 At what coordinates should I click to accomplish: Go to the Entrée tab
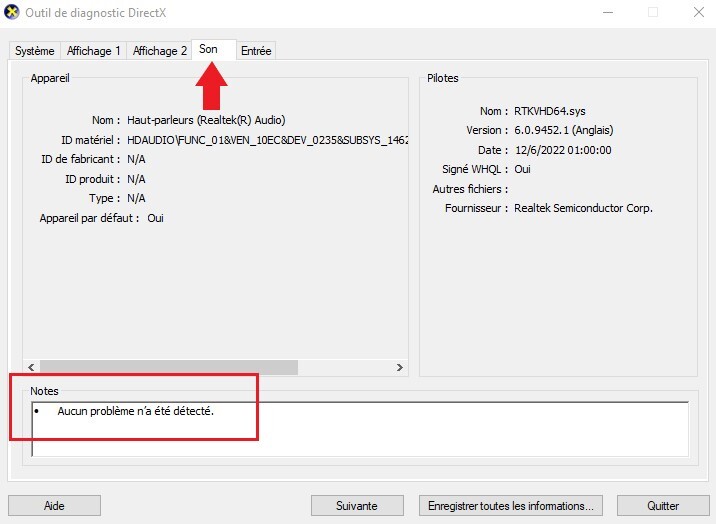[256, 51]
